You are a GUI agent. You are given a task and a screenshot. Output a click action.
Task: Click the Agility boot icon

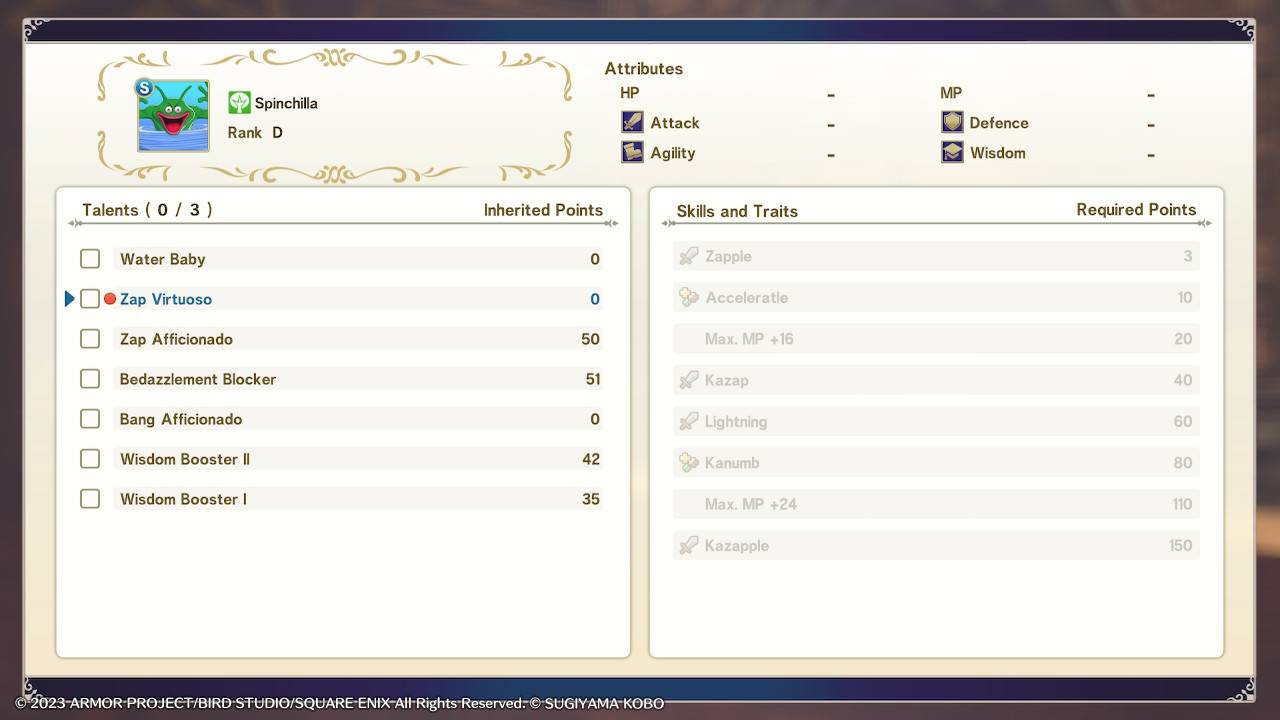click(632, 152)
